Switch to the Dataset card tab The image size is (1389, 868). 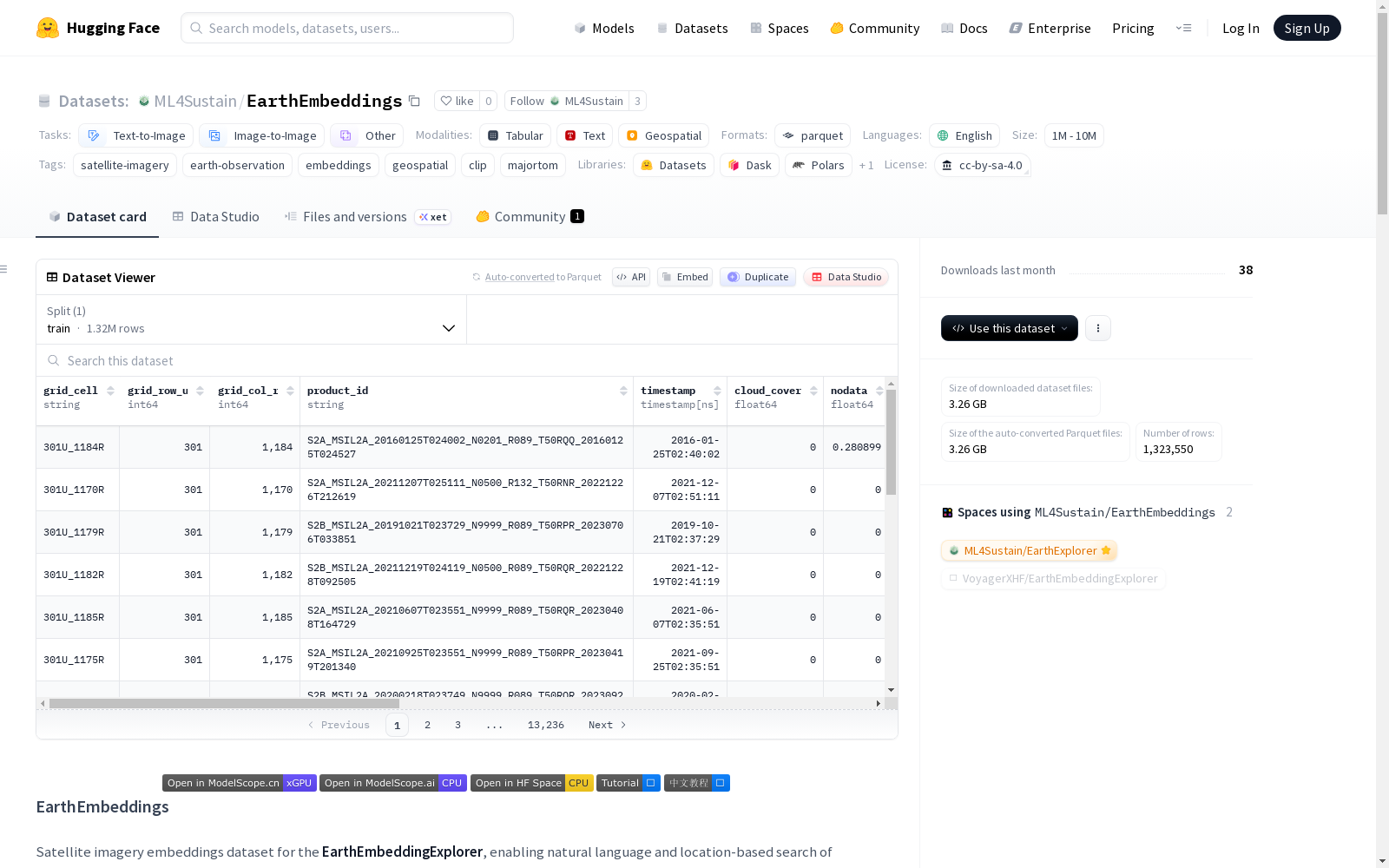(97, 217)
